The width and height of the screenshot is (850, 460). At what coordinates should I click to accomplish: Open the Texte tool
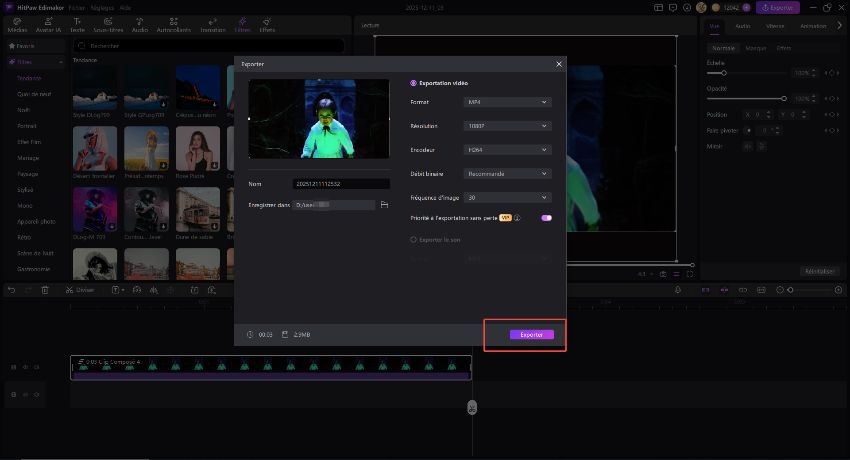click(x=78, y=25)
